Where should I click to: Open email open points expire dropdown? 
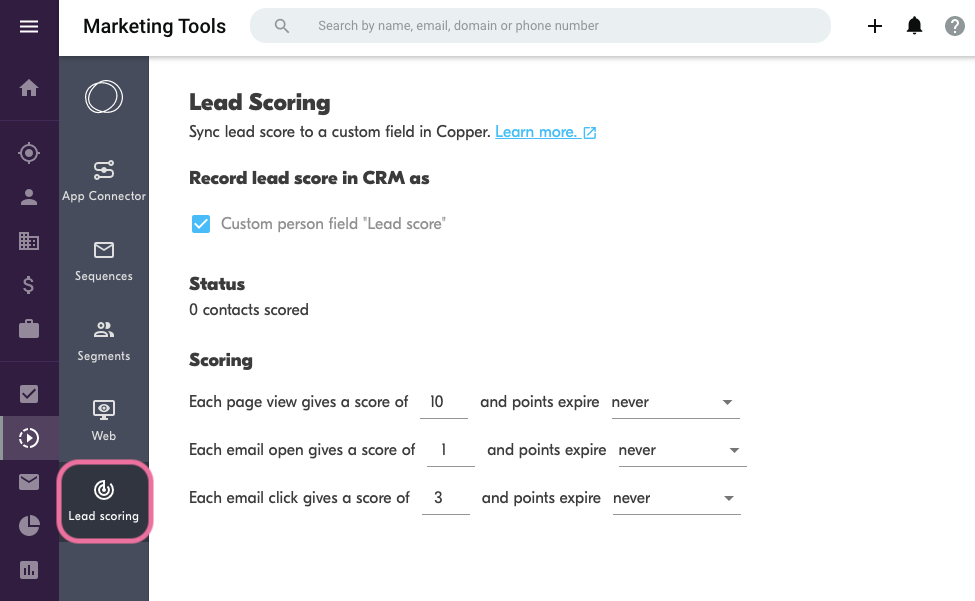point(682,450)
